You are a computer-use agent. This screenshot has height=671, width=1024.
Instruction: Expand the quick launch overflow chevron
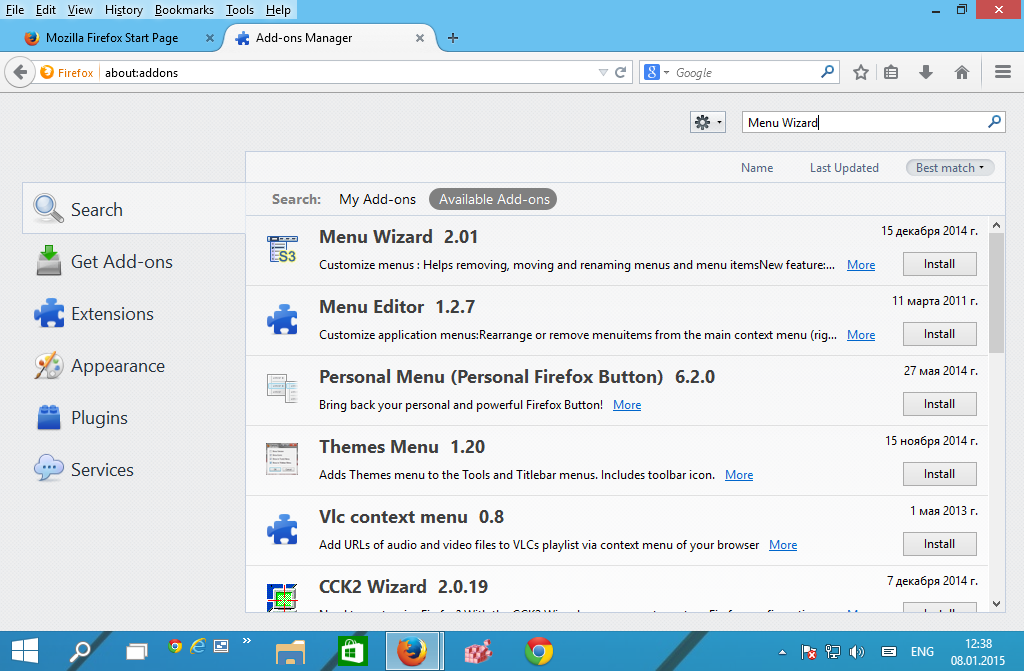247,641
